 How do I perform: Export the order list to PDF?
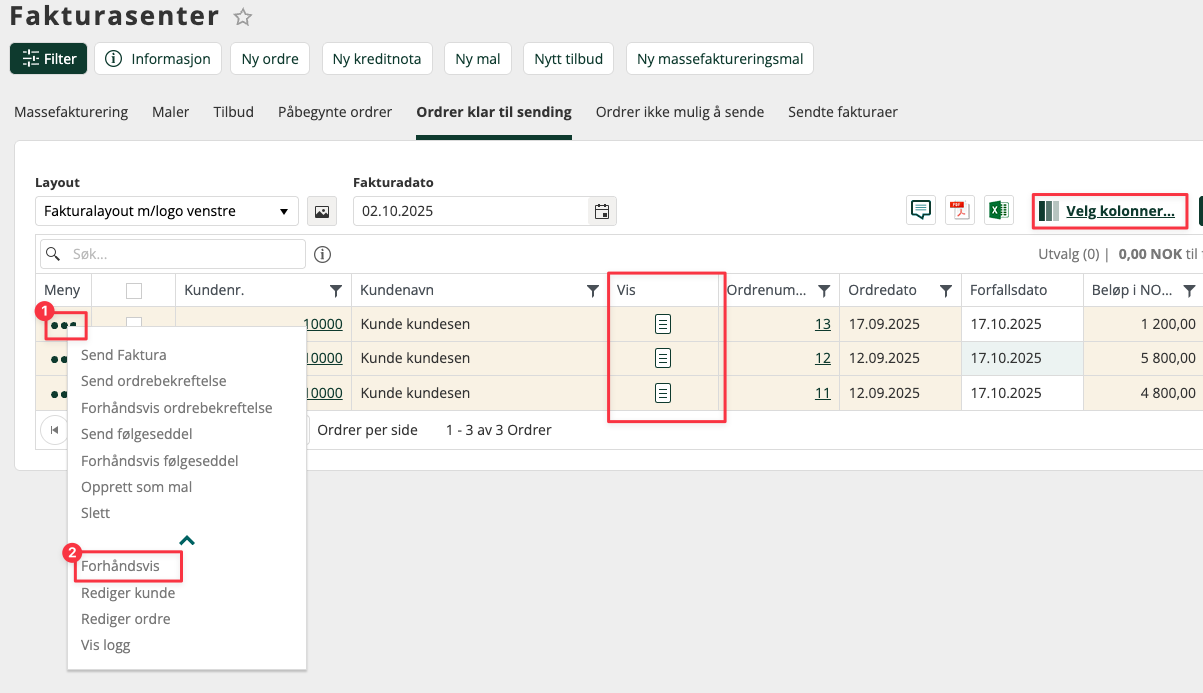[x=959, y=210]
